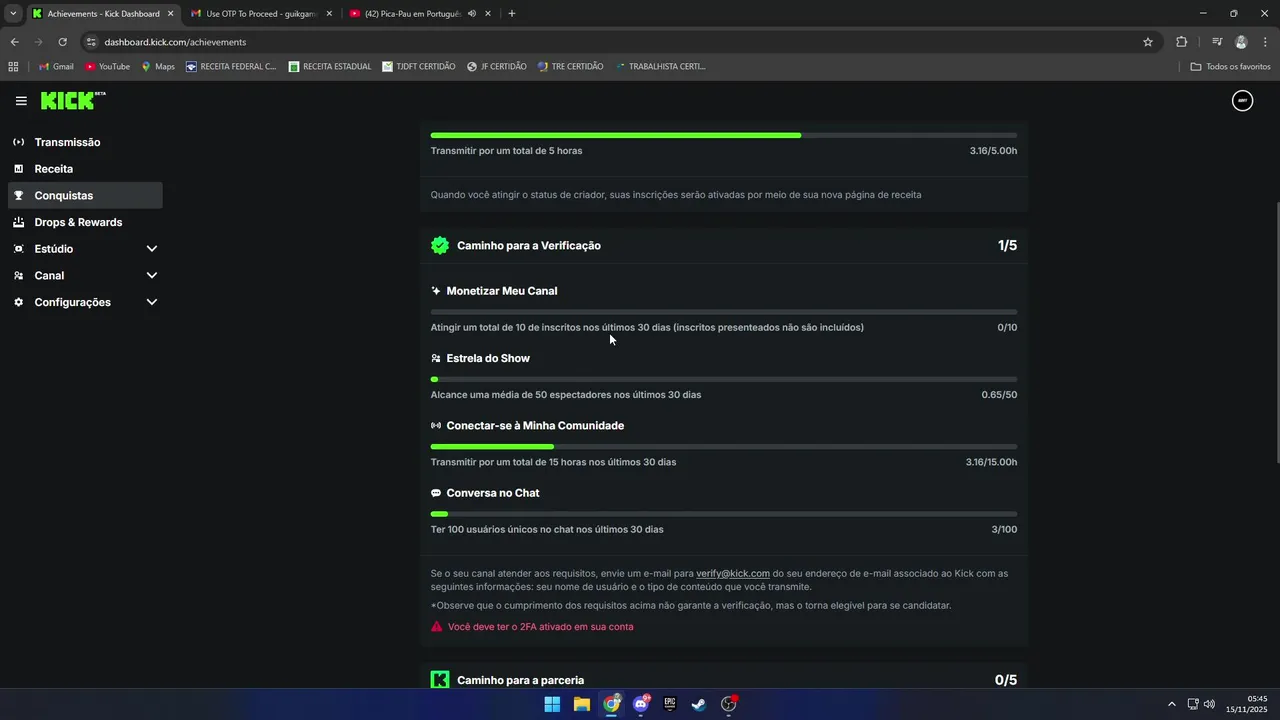The width and height of the screenshot is (1280, 720).
Task: Open the taskbar clock showing 05:45
Action: [x=1246, y=704]
